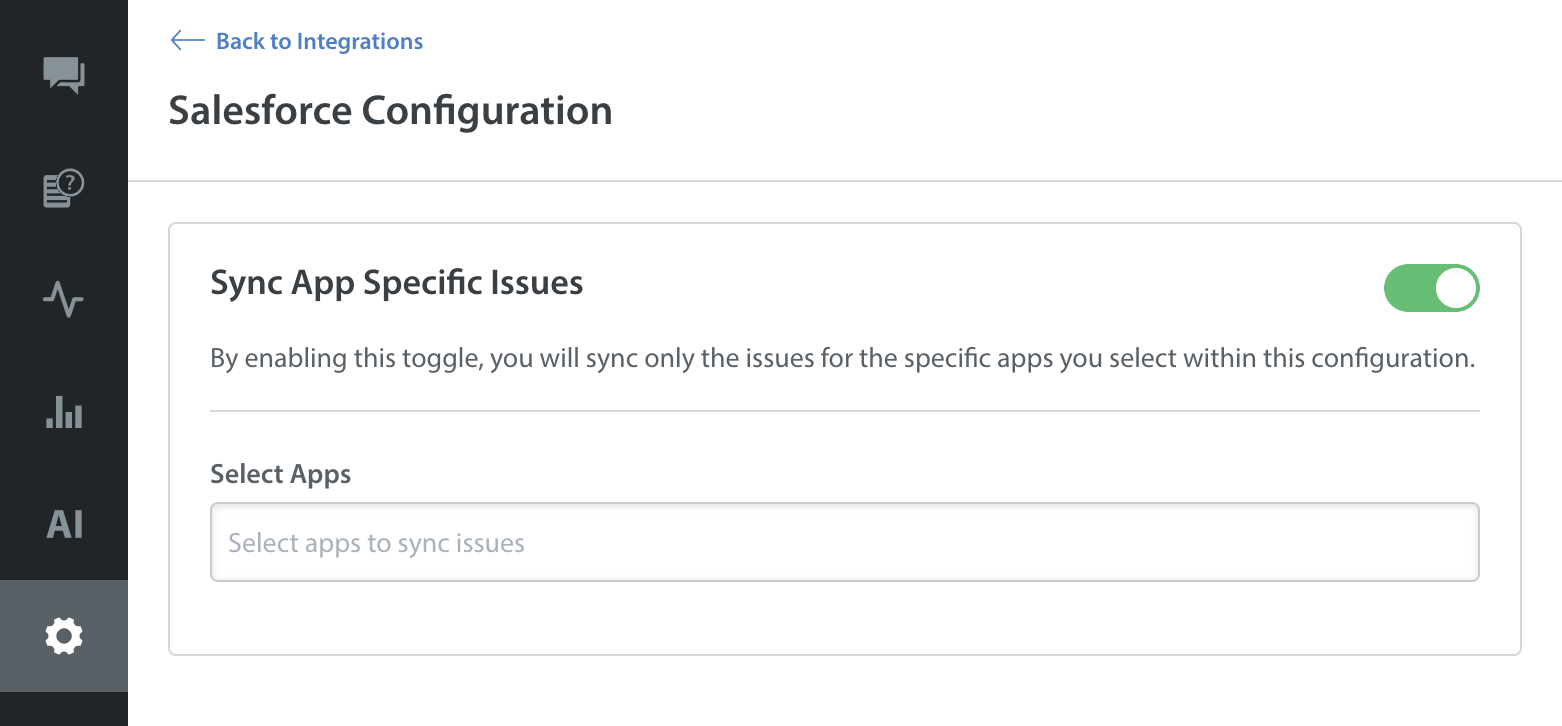
Task: Open the activity pulse icon in sidebar
Action: (64, 300)
